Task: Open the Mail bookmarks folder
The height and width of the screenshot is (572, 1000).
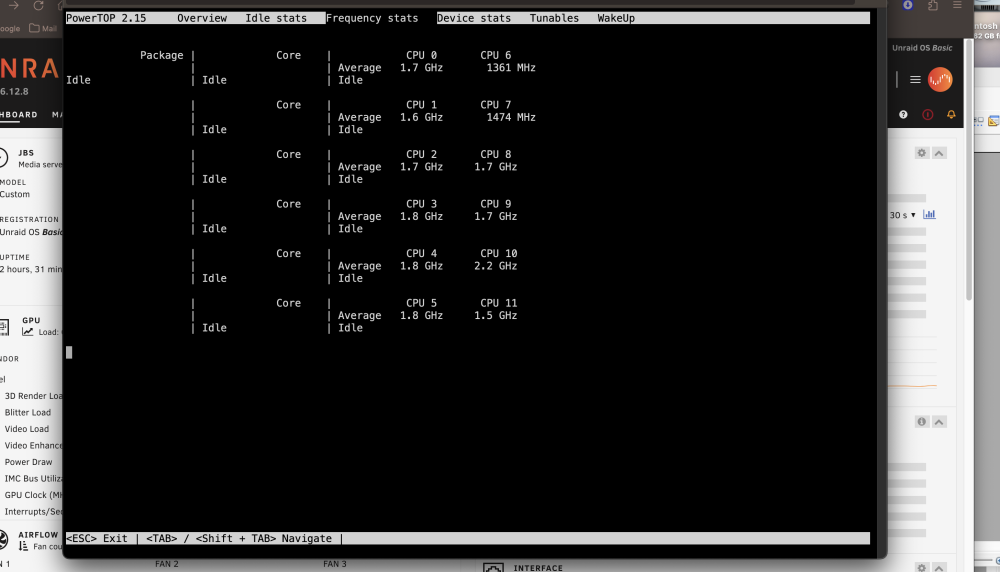Action: tap(43, 28)
